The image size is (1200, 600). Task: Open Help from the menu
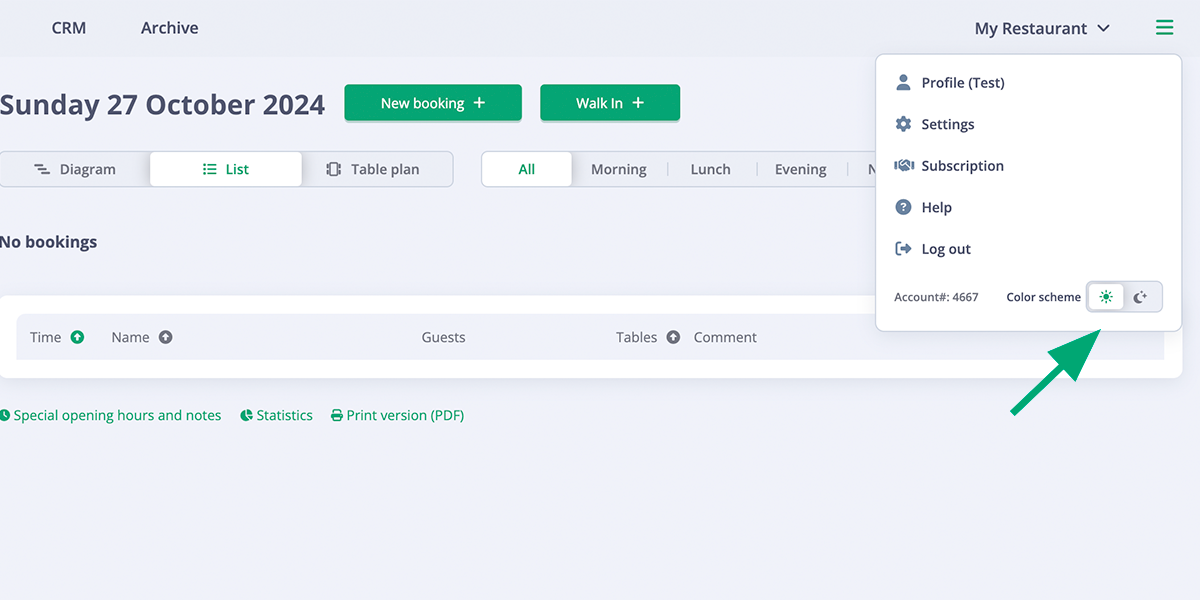click(936, 207)
